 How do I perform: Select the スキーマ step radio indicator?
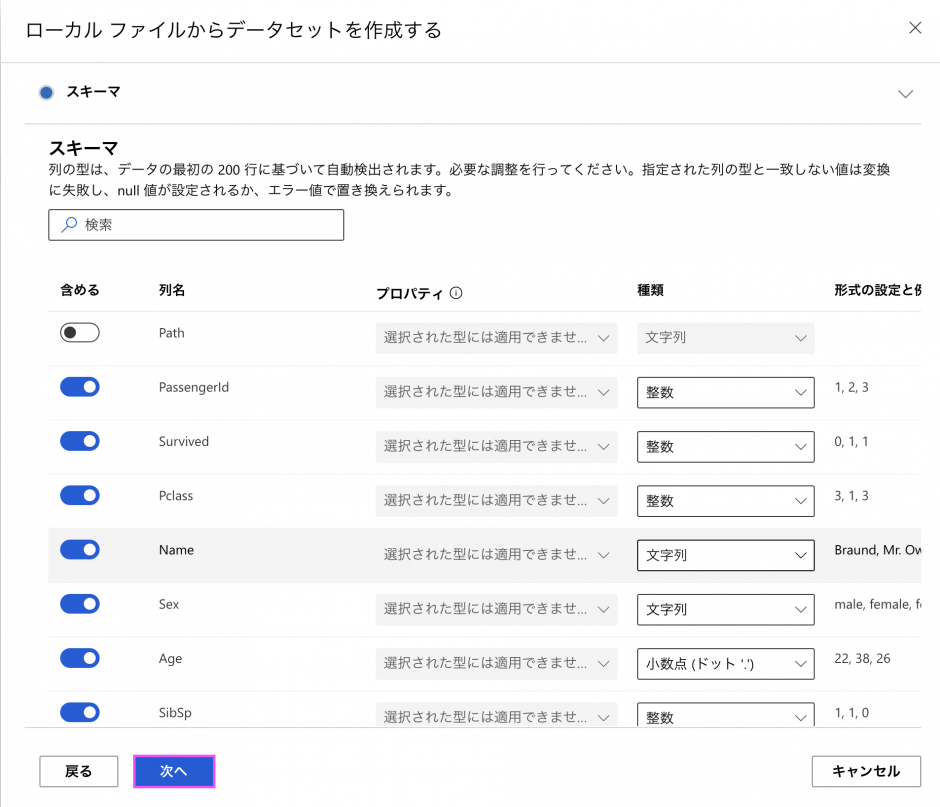[46, 93]
